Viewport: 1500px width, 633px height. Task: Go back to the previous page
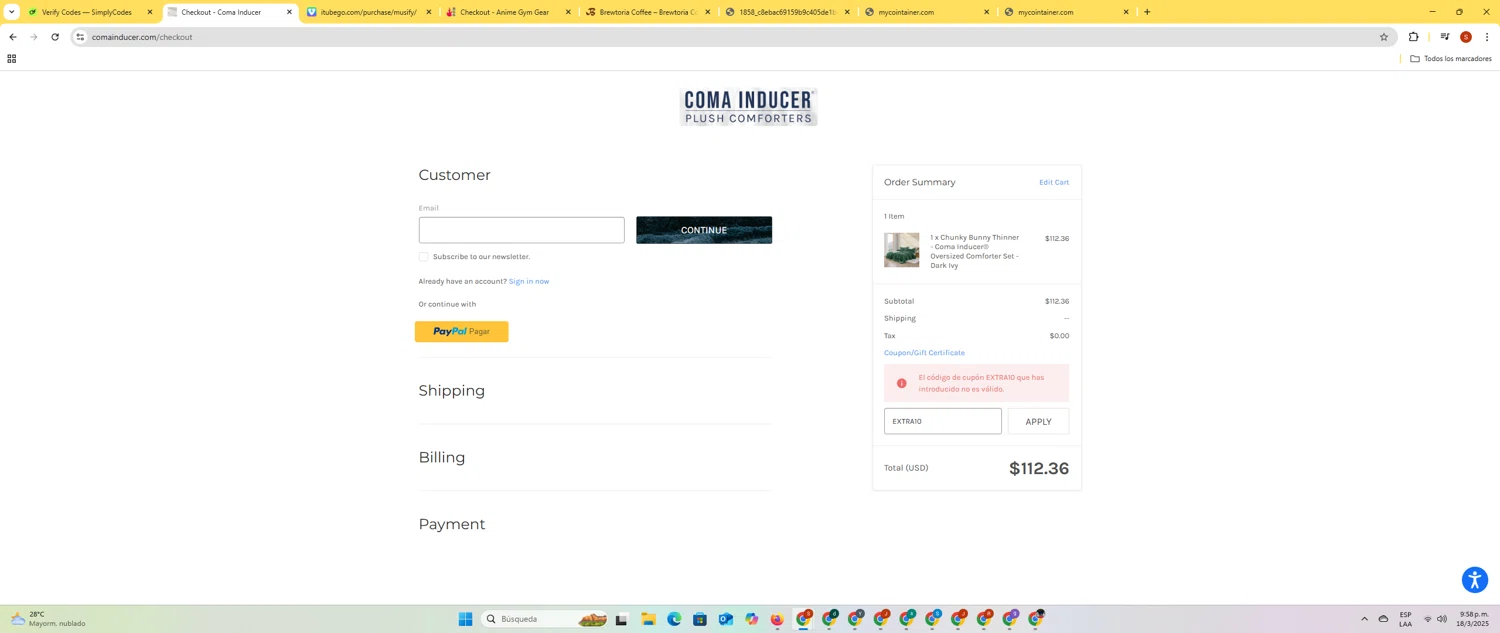(x=13, y=37)
